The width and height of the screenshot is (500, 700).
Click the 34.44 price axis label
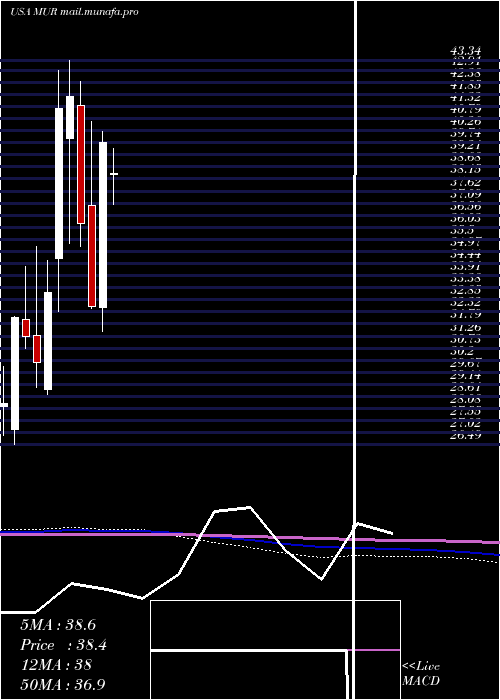(x=465, y=254)
